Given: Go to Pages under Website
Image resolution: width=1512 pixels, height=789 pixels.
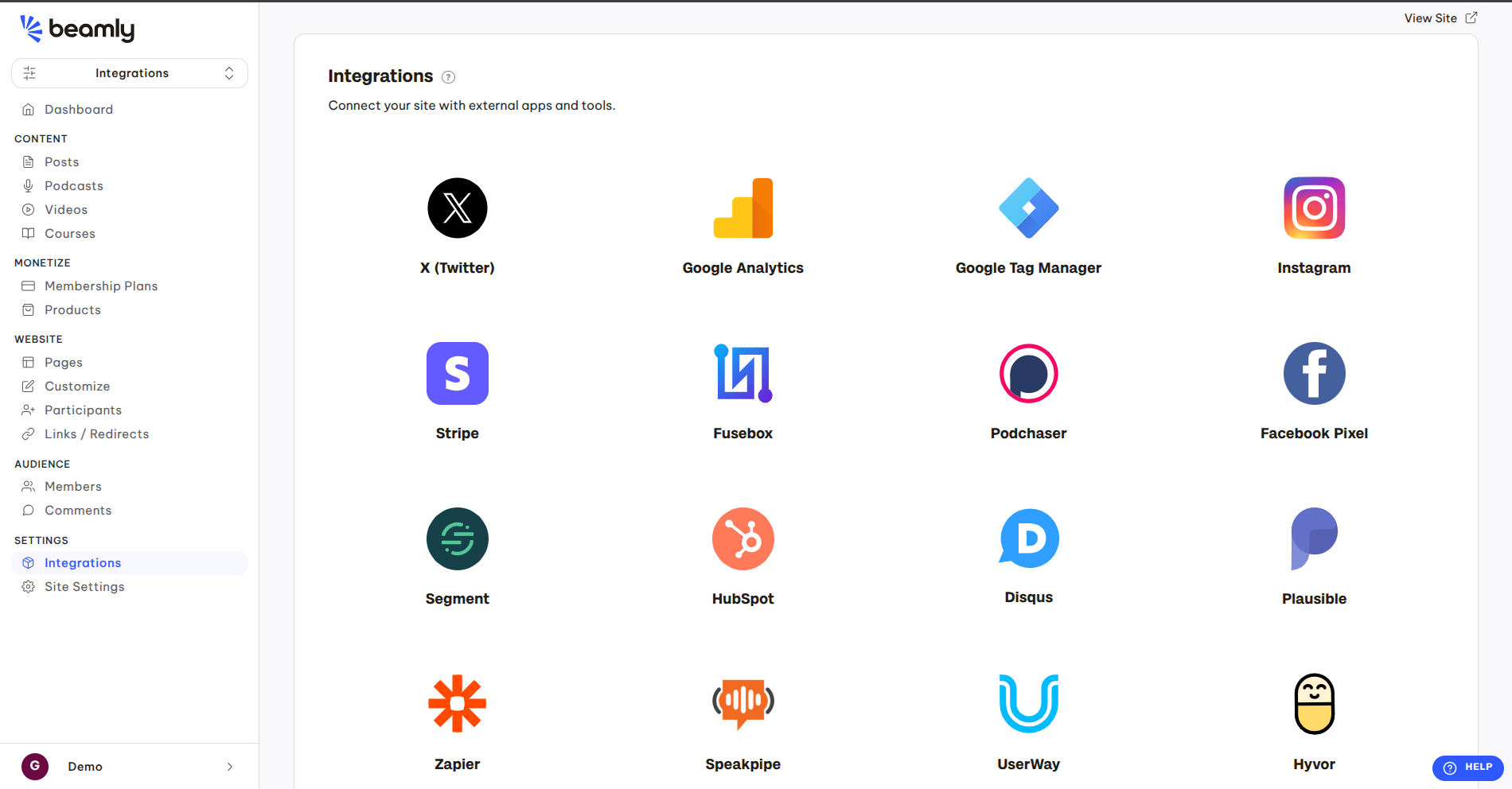Looking at the screenshot, I should 130,362.
